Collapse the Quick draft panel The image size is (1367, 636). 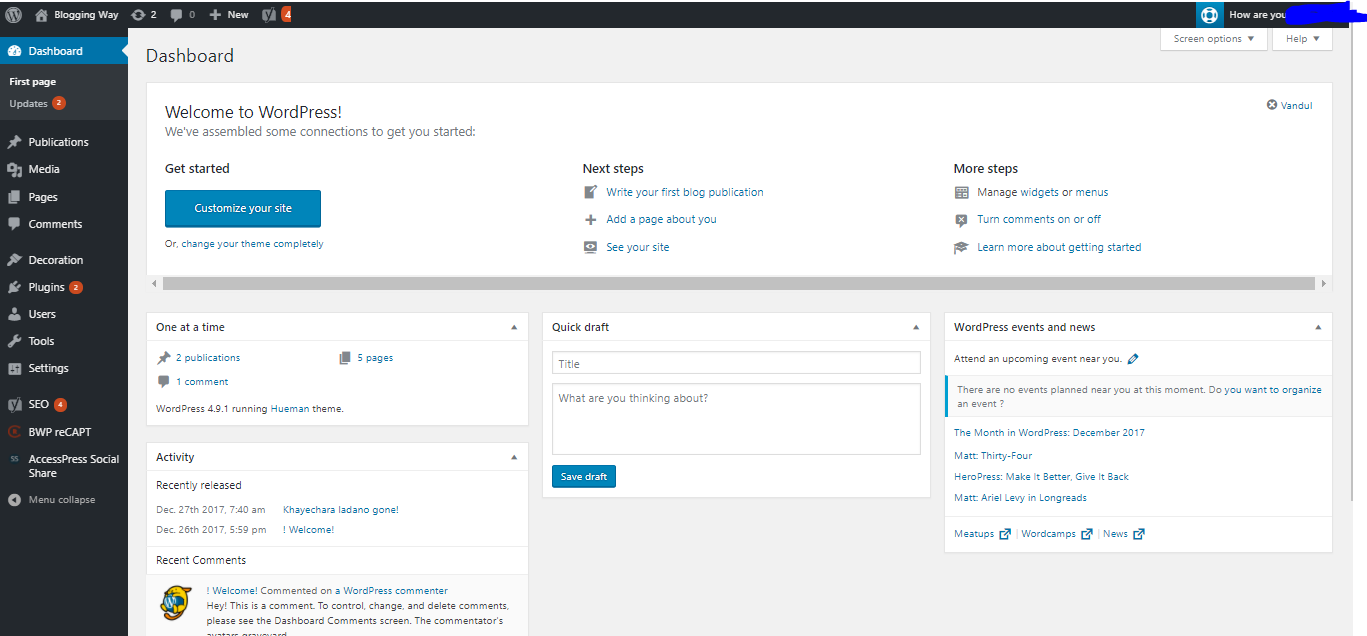tap(916, 327)
